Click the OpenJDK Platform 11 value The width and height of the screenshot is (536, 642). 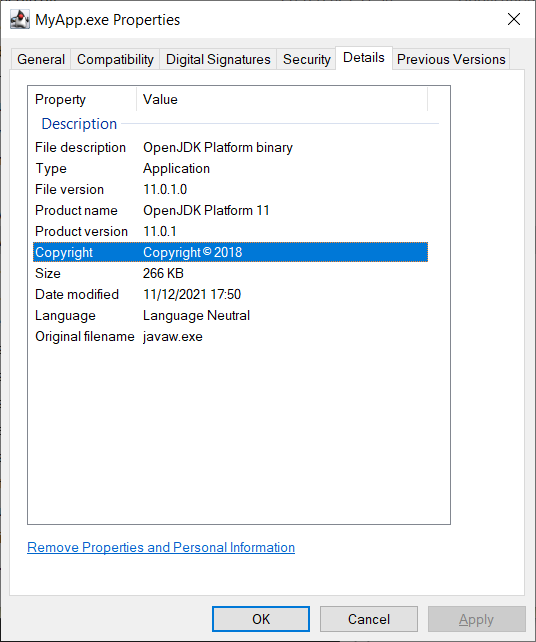point(206,210)
